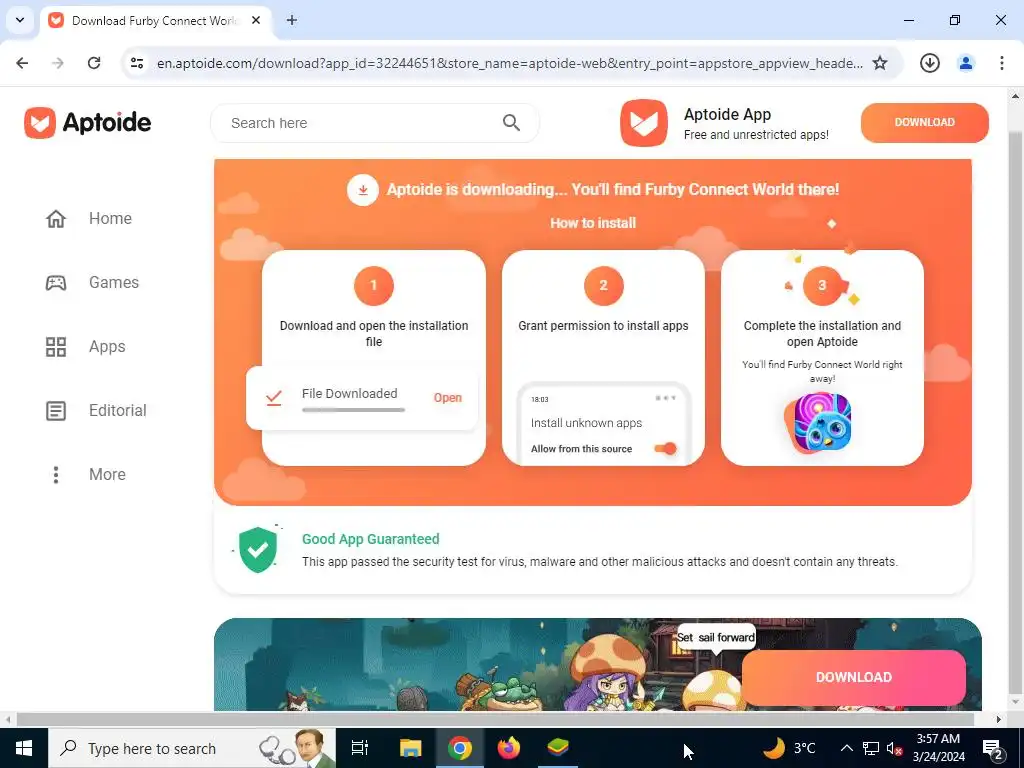Show hidden system tray icons
The height and width of the screenshot is (768, 1024).
846,748
